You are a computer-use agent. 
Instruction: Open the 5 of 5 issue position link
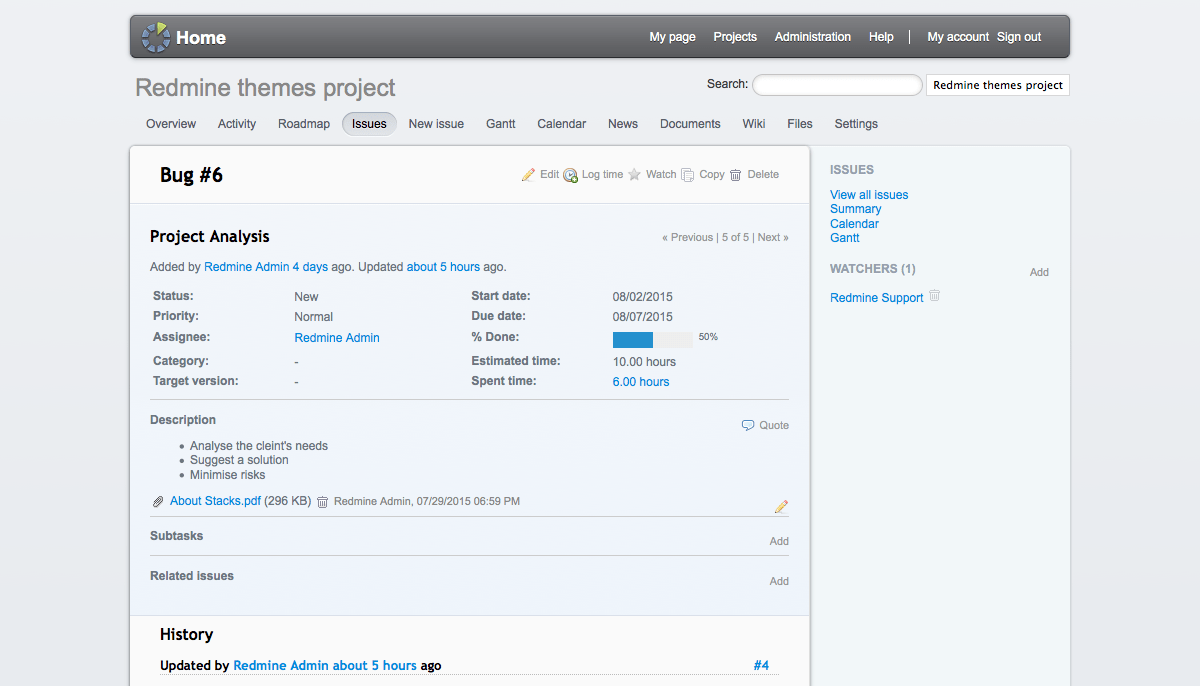click(x=735, y=238)
